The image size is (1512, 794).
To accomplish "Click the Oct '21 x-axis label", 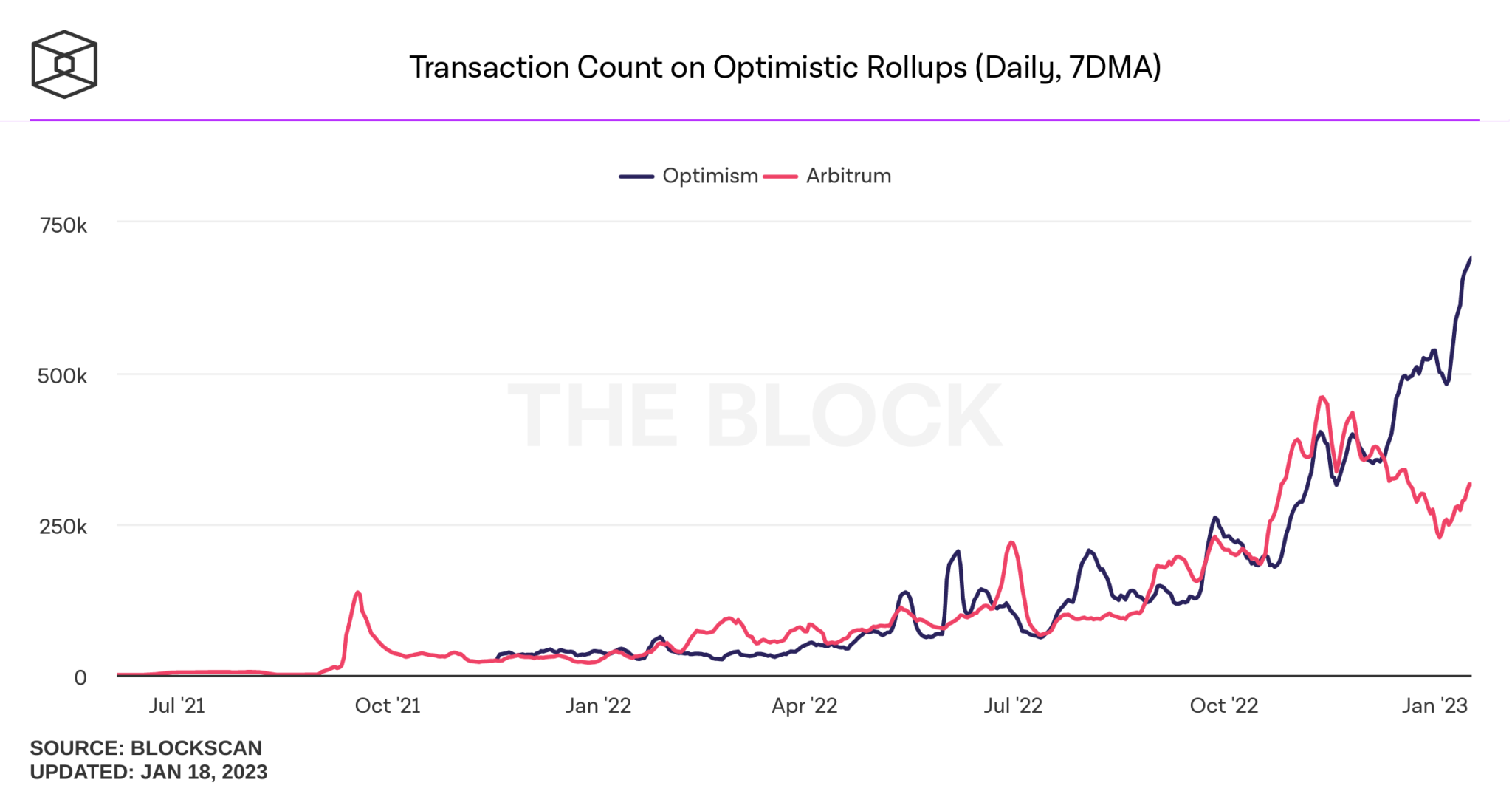I will (388, 705).
